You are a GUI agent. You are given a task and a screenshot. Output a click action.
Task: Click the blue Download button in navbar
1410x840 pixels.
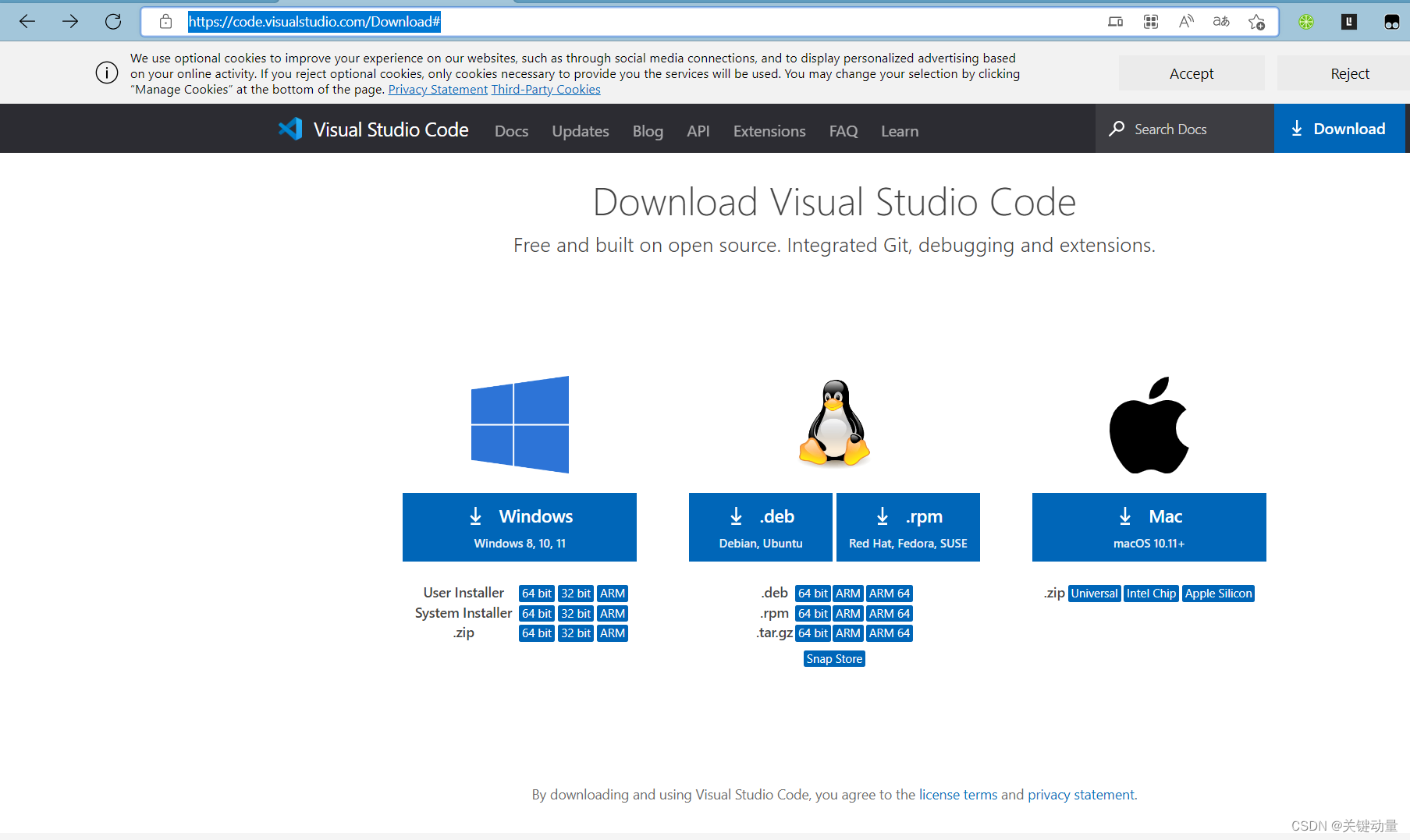[1340, 129]
